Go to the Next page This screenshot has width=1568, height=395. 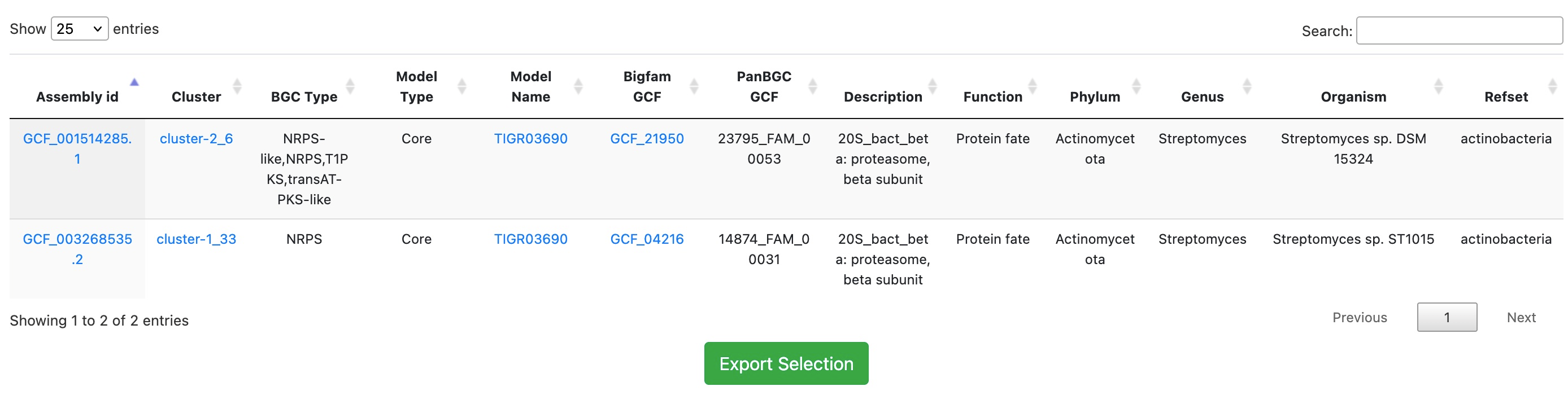coord(1521,317)
